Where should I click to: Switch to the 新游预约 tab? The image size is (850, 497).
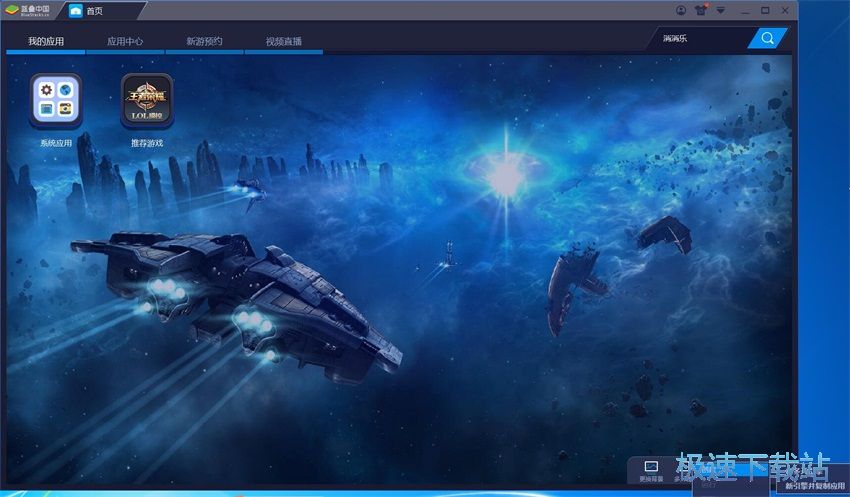[x=204, y=41]
